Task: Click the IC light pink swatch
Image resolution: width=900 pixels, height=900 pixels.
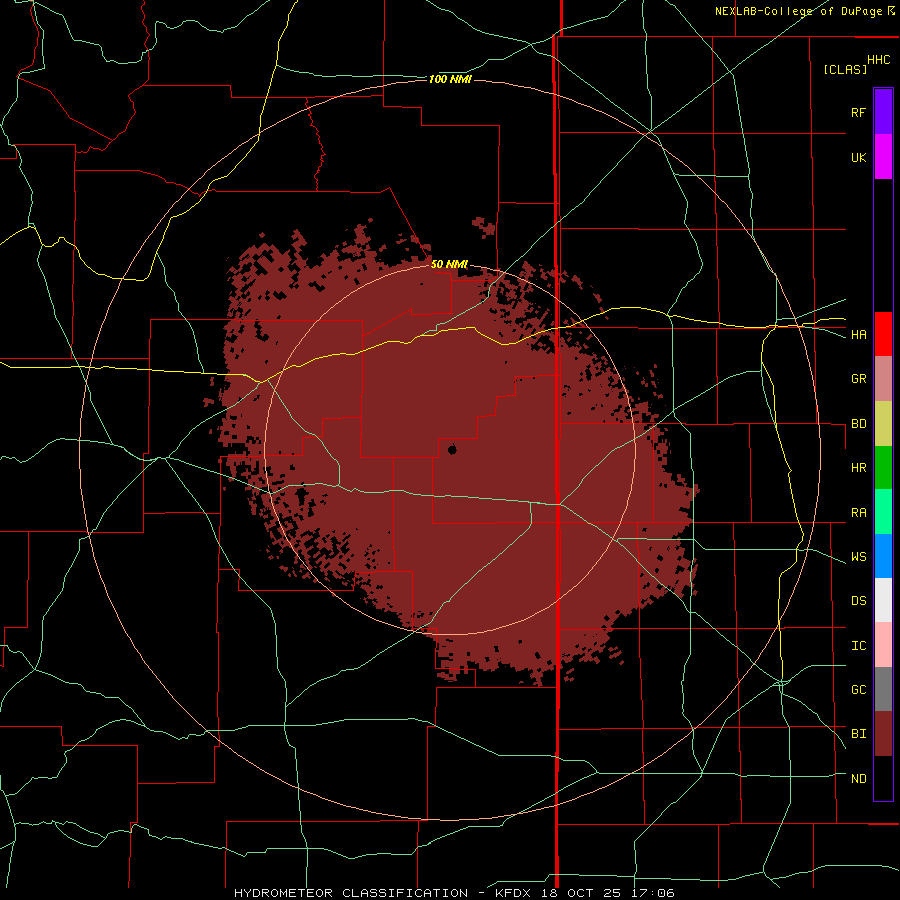Action: [x=883, y=645]
